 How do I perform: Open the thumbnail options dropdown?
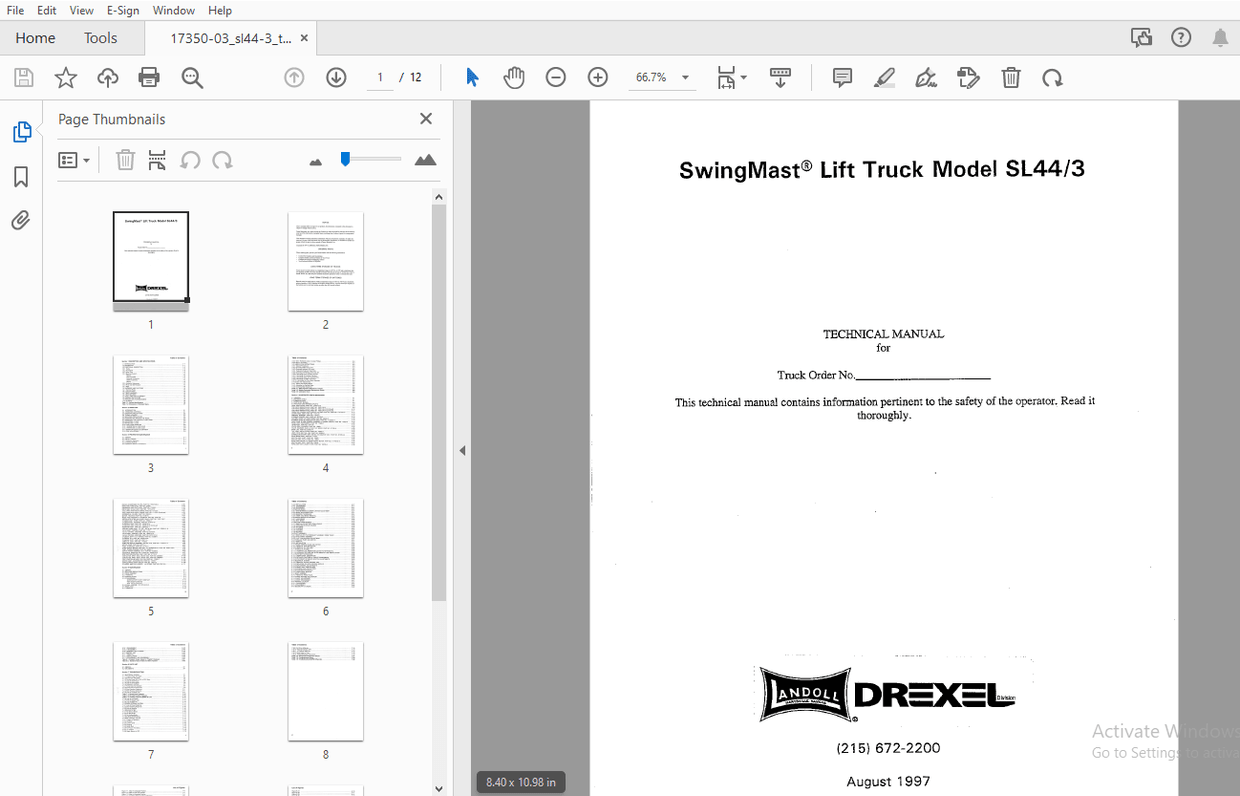click(x=74, y=160)
